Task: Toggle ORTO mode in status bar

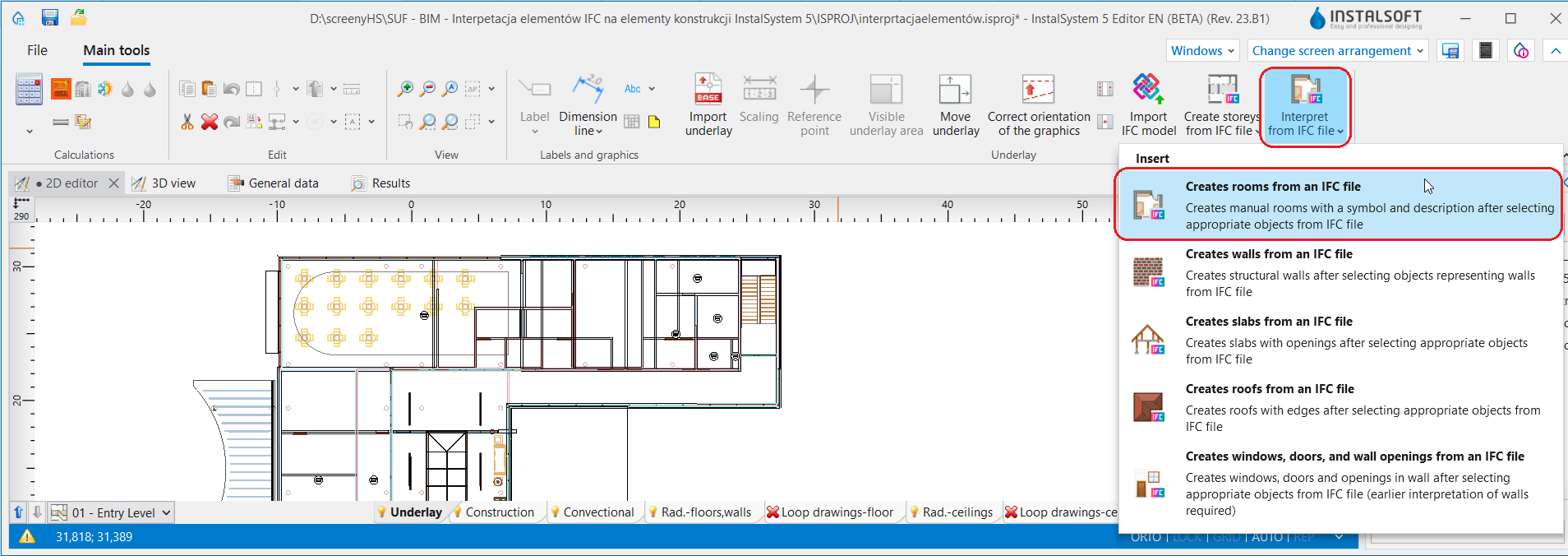Action: [1146, 537]
